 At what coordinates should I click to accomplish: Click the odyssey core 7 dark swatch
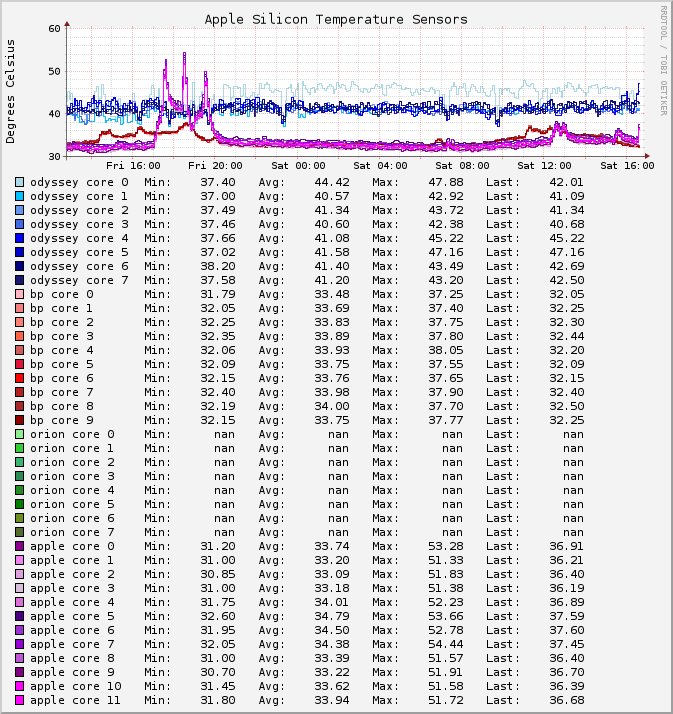coord(20,280)
